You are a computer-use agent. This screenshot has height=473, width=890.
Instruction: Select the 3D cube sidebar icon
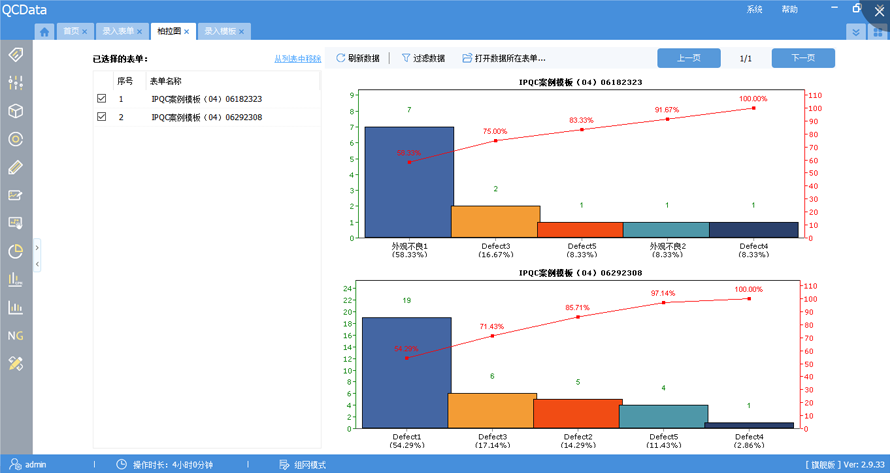[x=15, y=111]
